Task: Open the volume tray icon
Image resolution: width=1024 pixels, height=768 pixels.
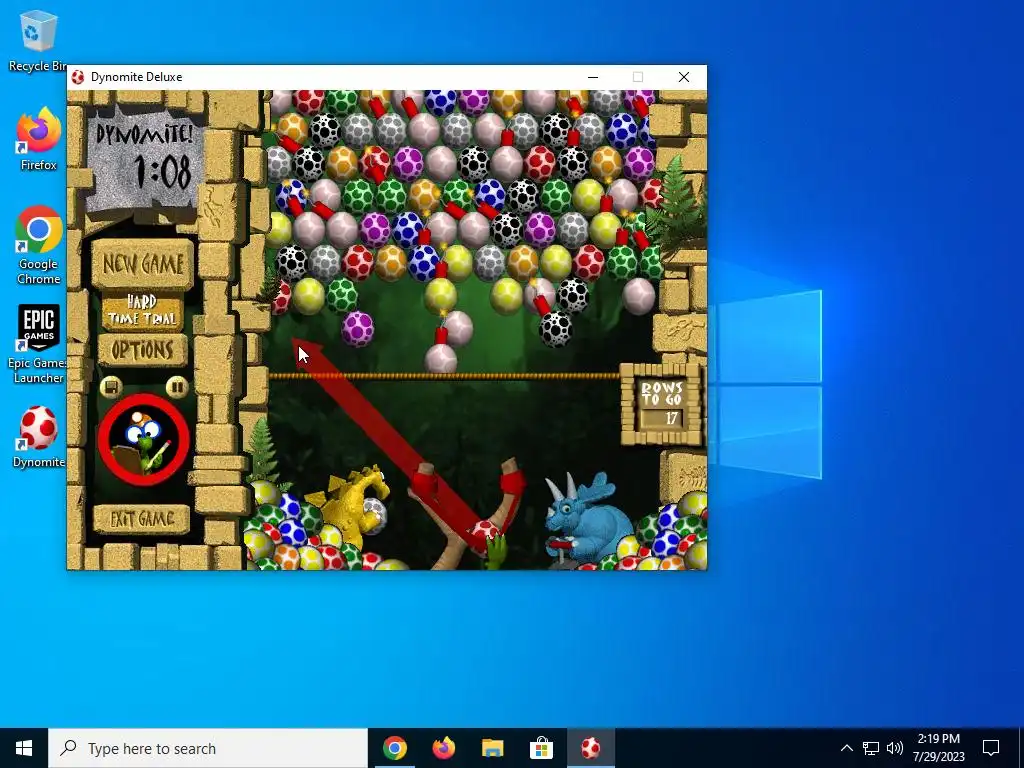Action: click(895, 748)
